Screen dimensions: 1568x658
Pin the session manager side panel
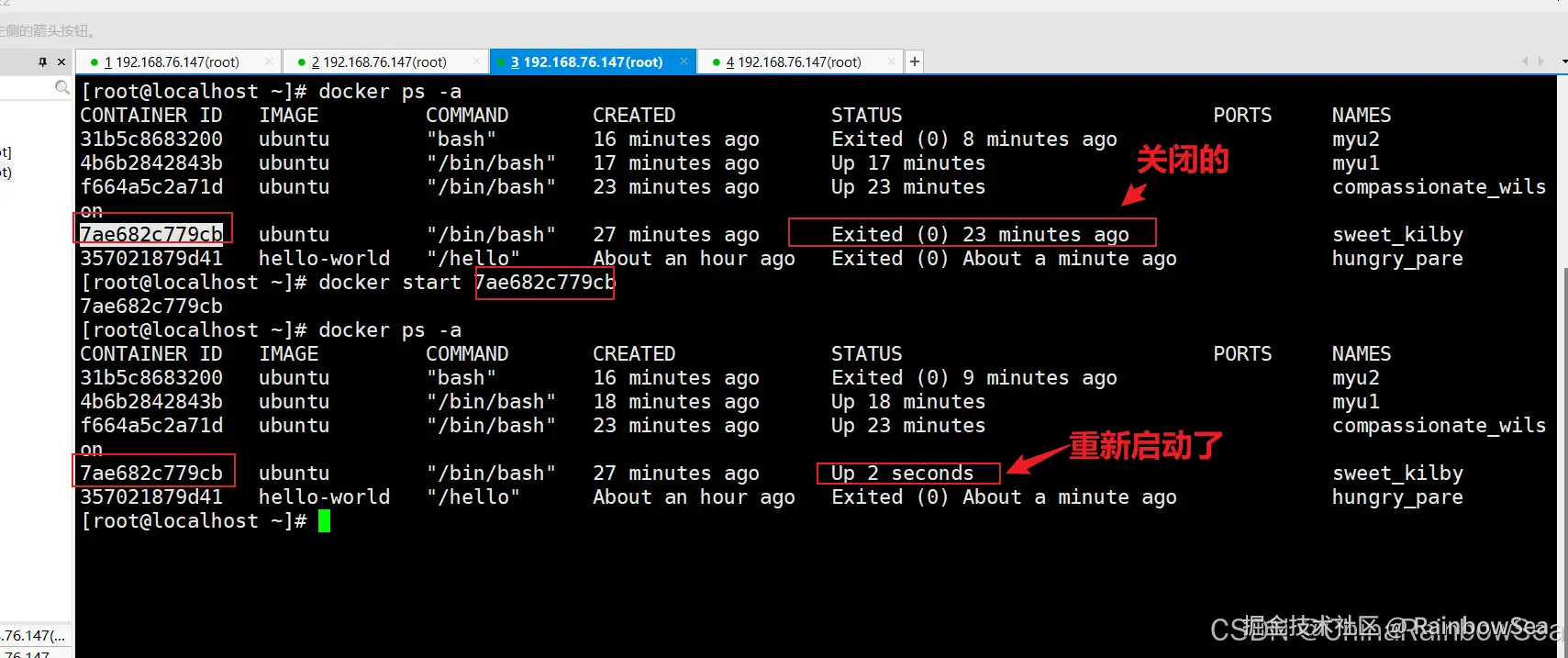[x=42, y=61]
